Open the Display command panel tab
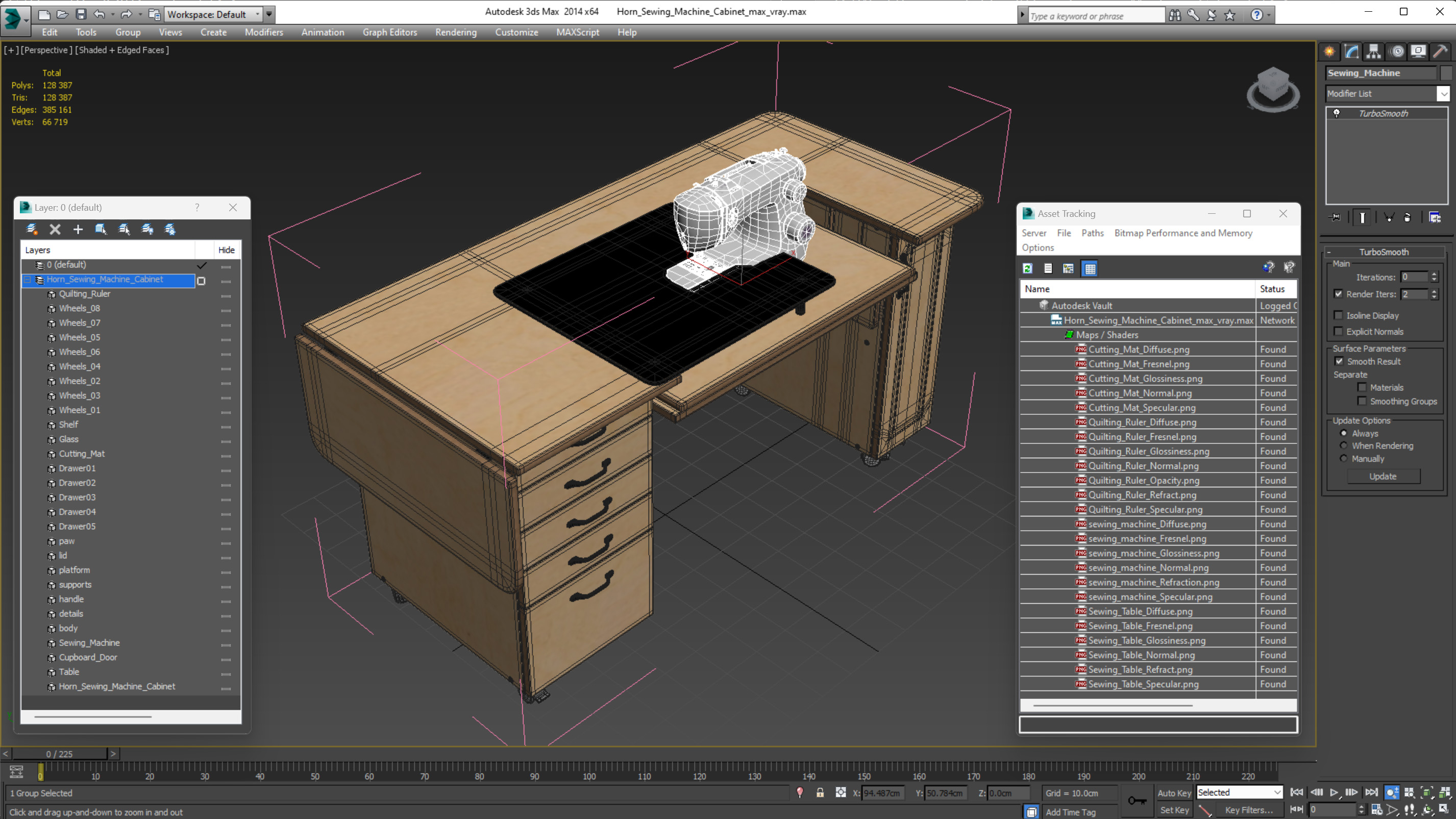1456x819 pixels. click(x=1418, y=52)
